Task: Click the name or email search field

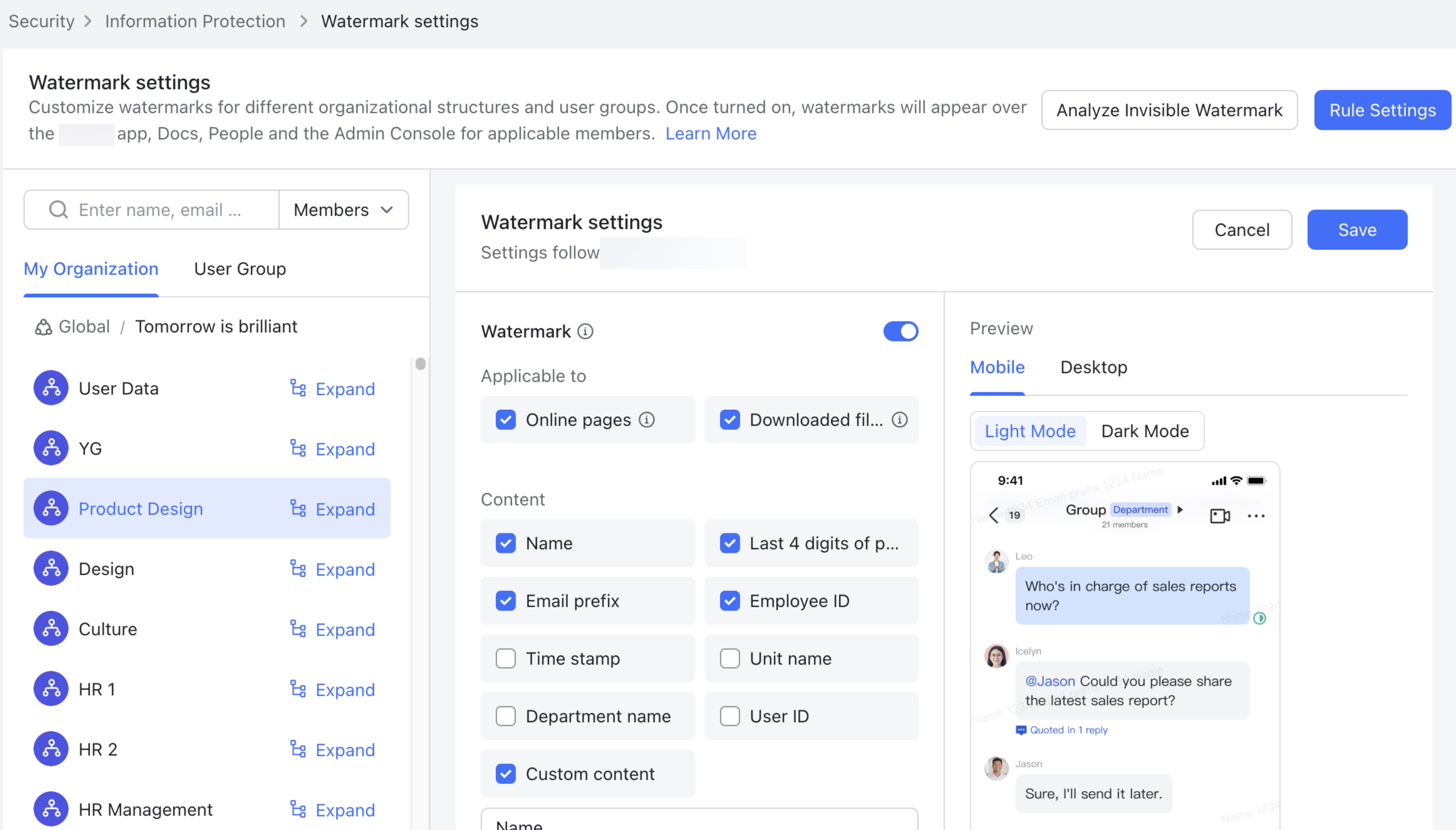Action: (x=159, y=210)
